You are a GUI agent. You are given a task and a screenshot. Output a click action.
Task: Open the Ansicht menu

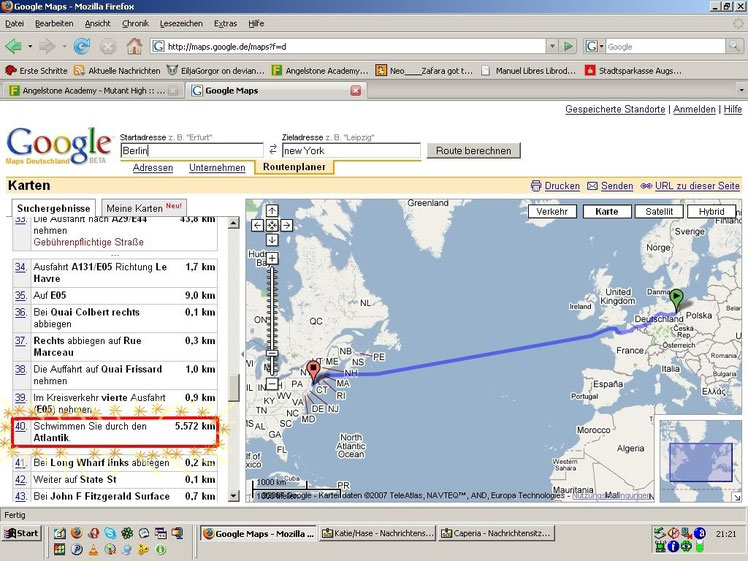point(97,23)
